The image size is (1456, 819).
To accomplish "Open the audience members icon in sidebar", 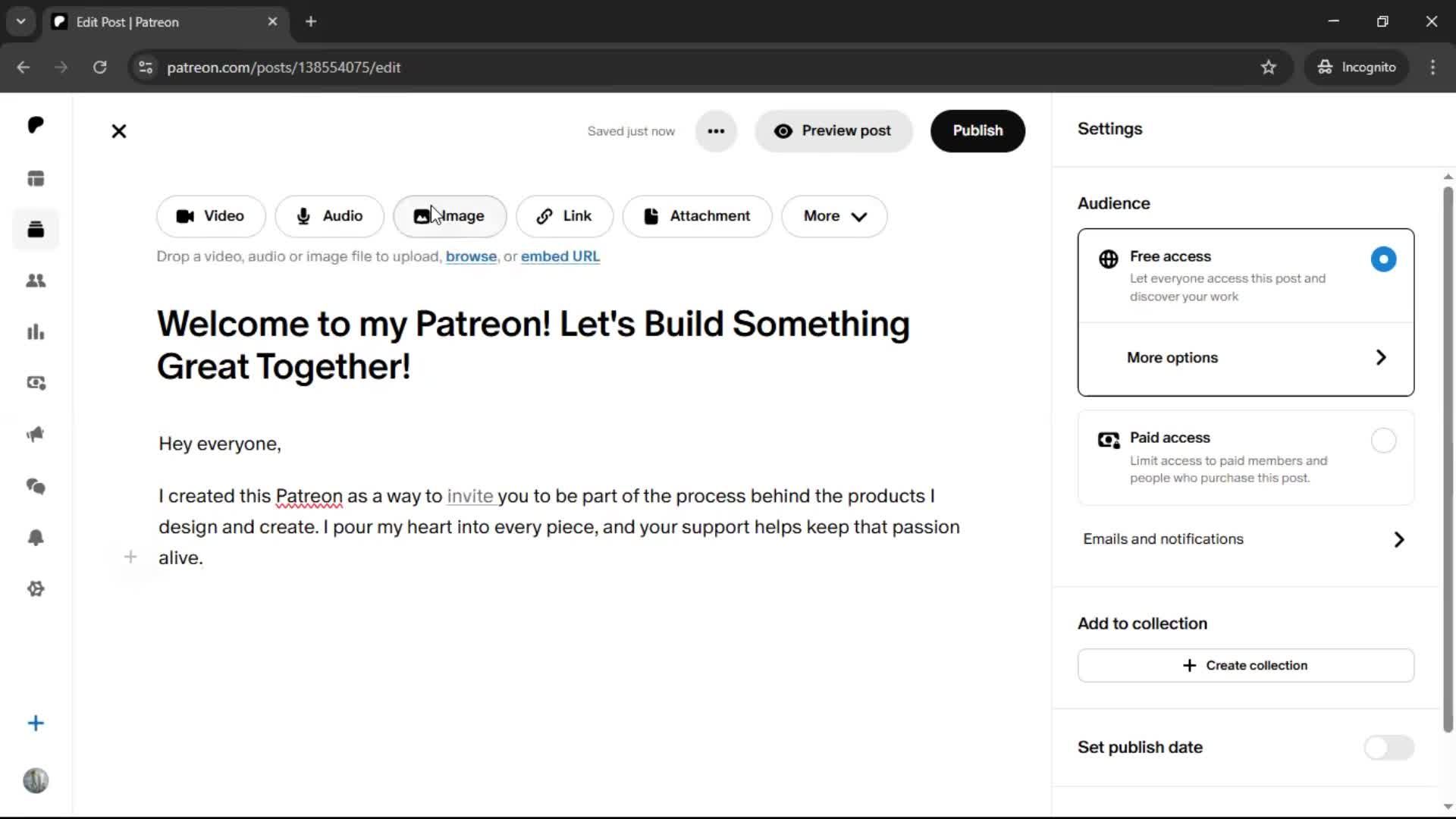I will click(x=36, y=281).
